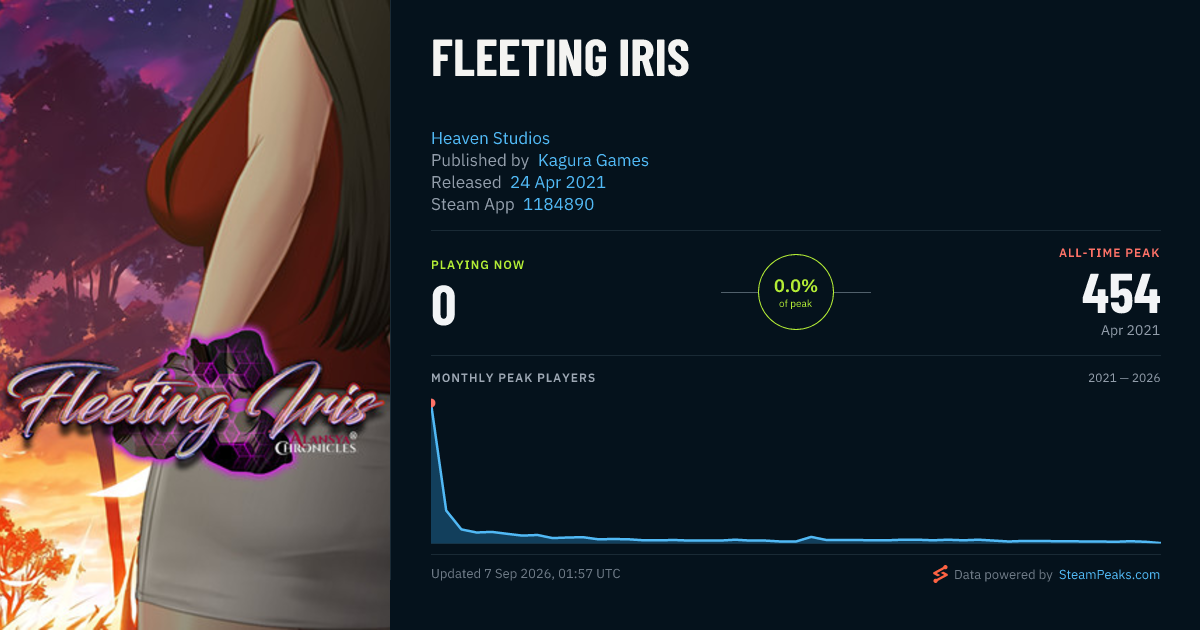The height and width of the screenshot is (630, 1200).
Task: Click the Fleeting Iris heading
Action: [560, 59]
